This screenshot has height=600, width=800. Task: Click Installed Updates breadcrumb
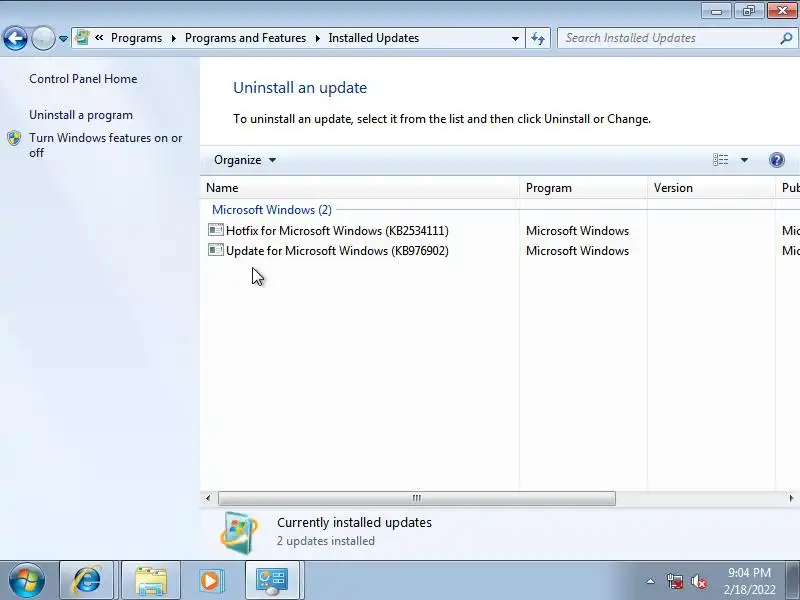coord(373,38)
